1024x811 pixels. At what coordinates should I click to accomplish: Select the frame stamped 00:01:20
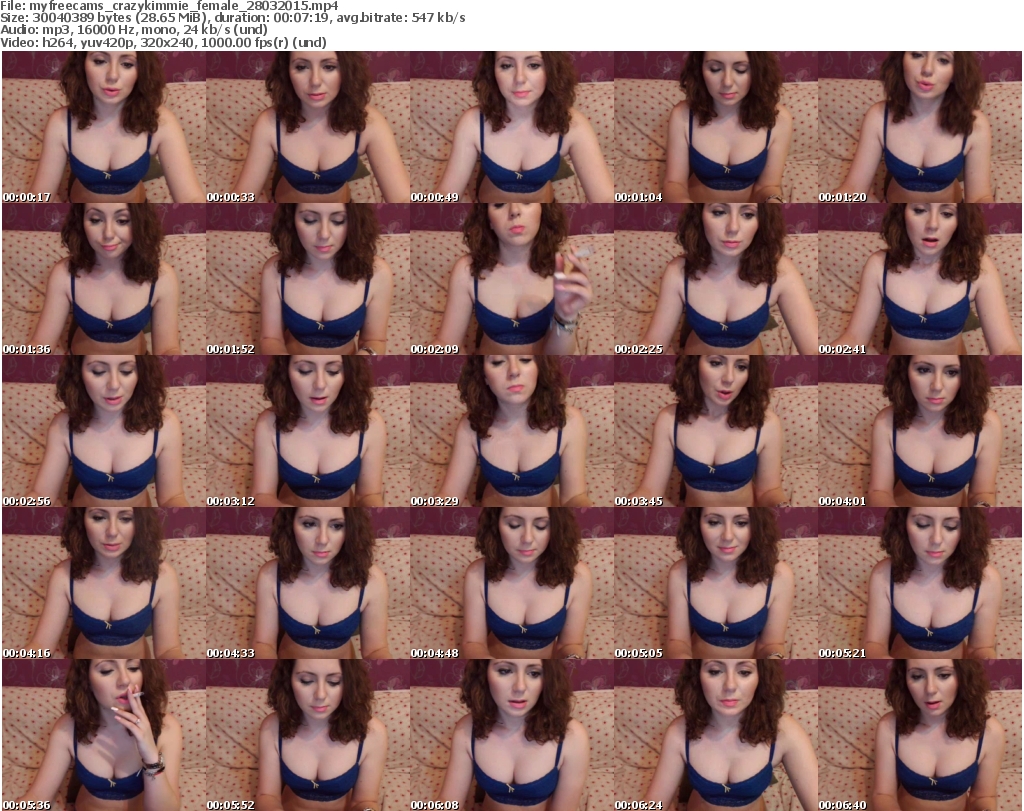[x=920, y=127]
